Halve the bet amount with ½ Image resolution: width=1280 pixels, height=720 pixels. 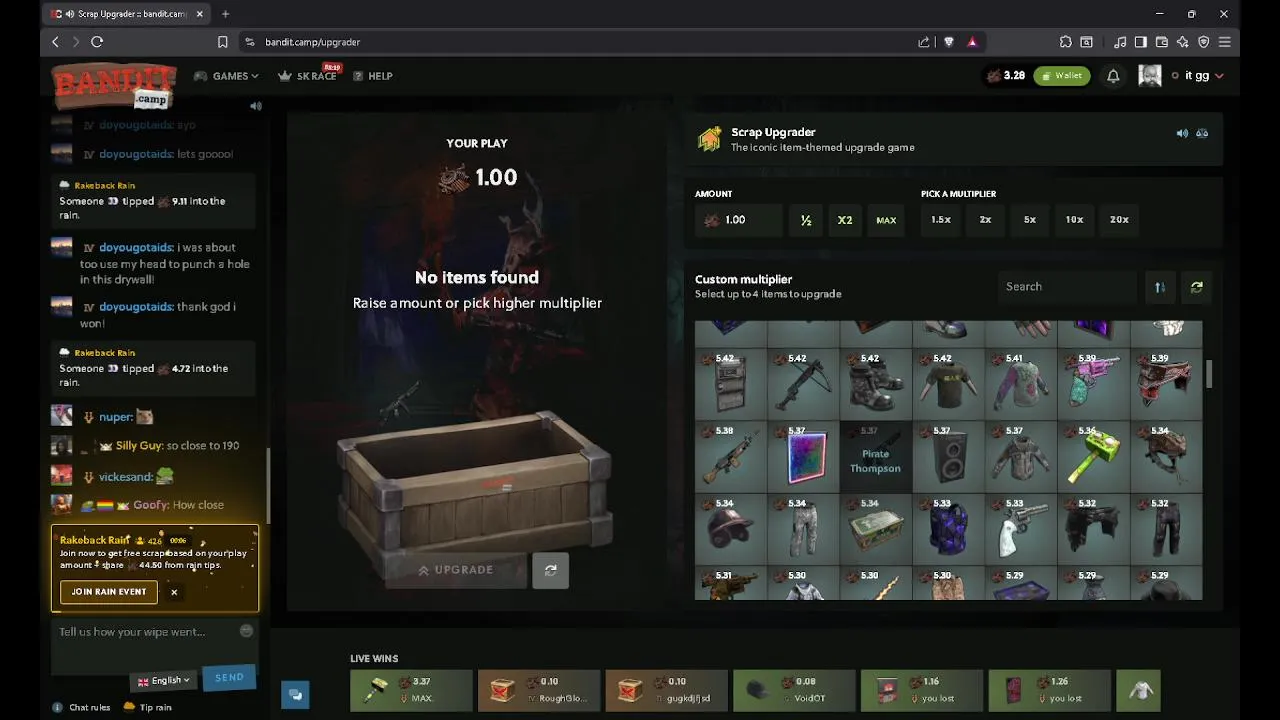(806, 220)
